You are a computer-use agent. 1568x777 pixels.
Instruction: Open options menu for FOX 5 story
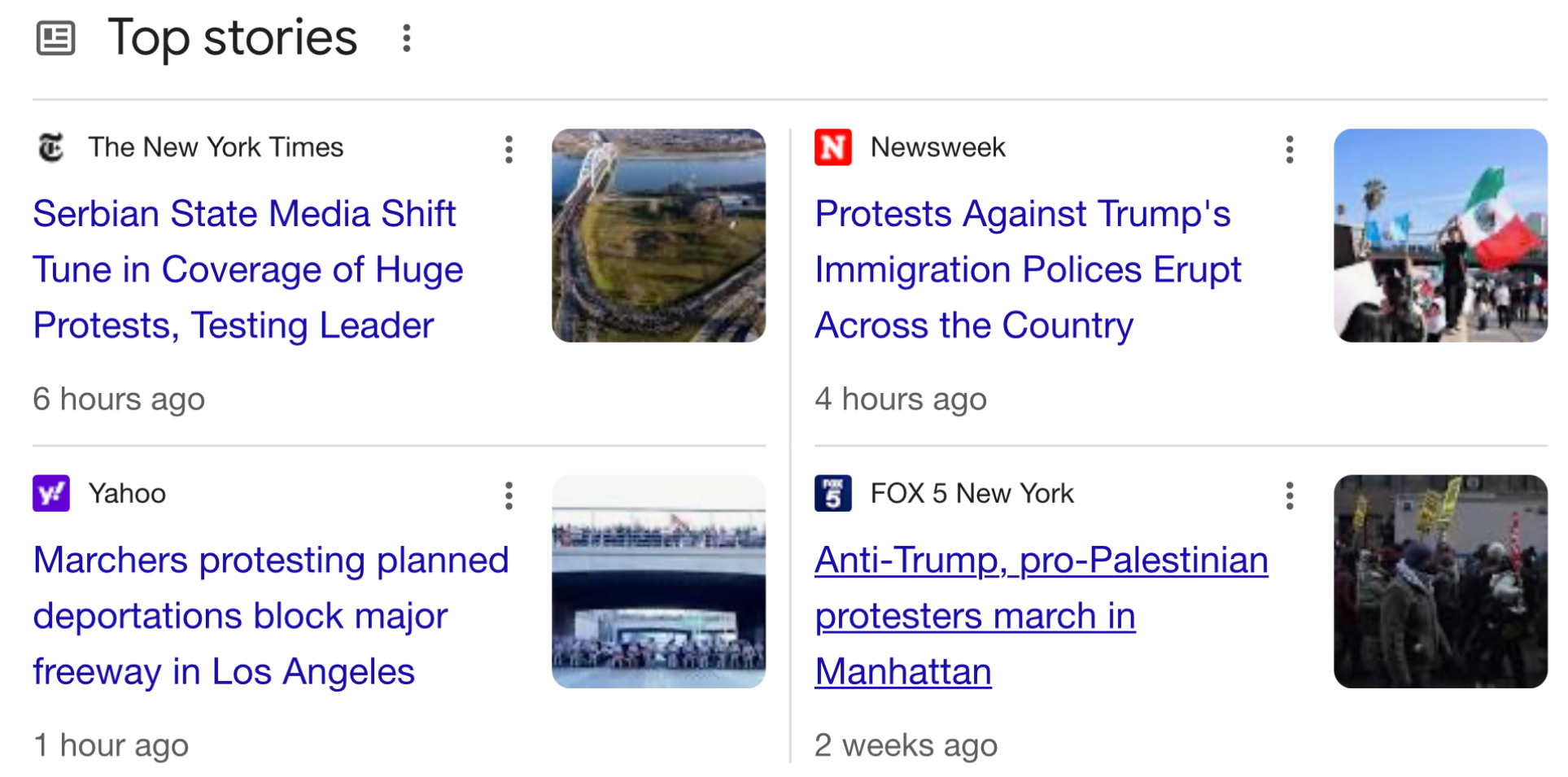(1289, 495)
